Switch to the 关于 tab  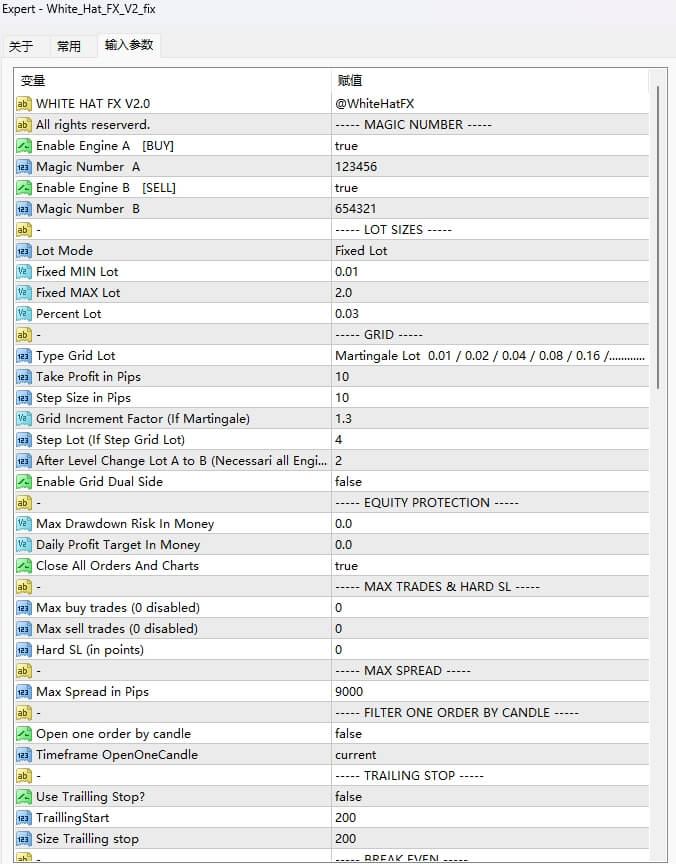point(21,46)
